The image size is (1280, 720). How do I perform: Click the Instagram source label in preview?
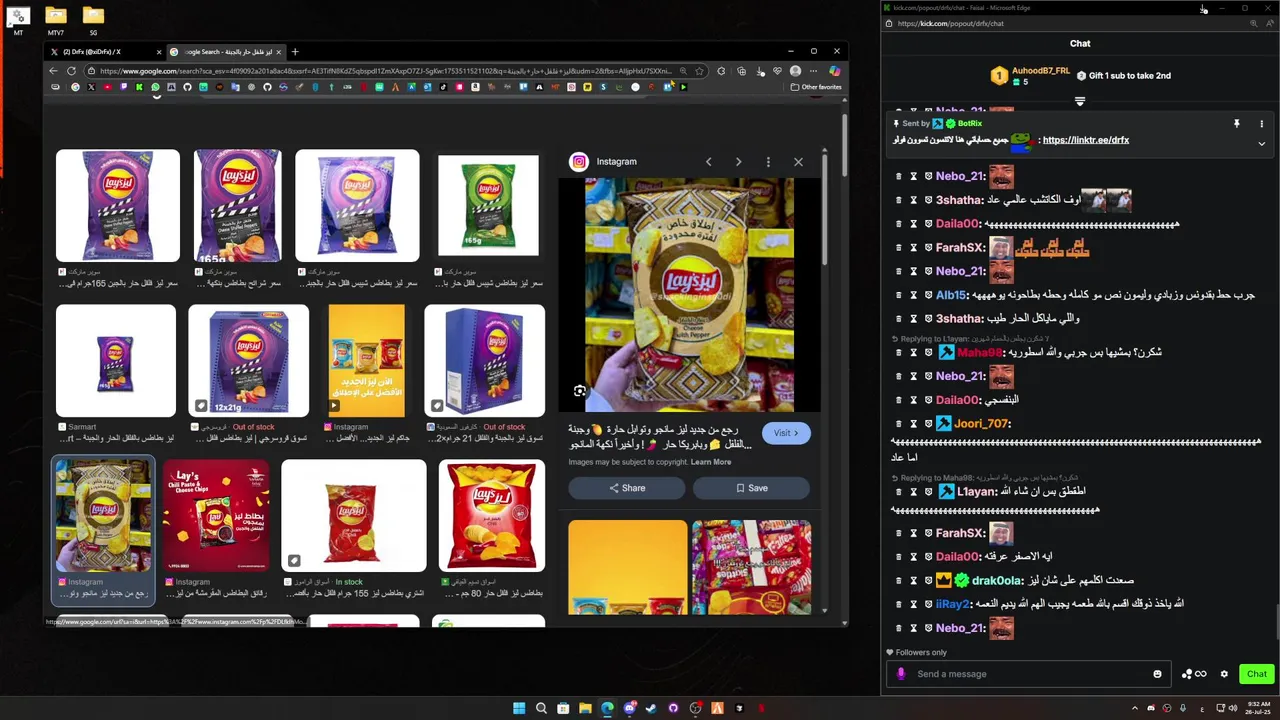[616, 162]
